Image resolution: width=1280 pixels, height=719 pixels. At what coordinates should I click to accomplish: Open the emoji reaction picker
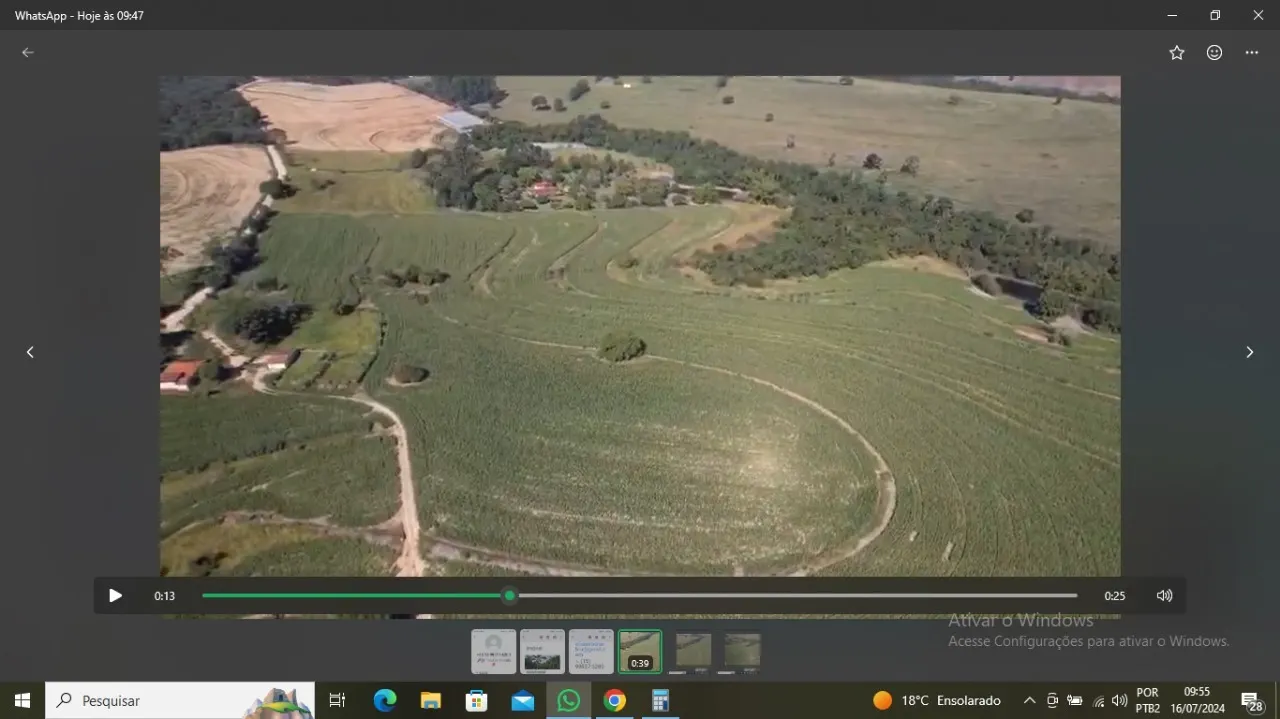point(1214,53)
